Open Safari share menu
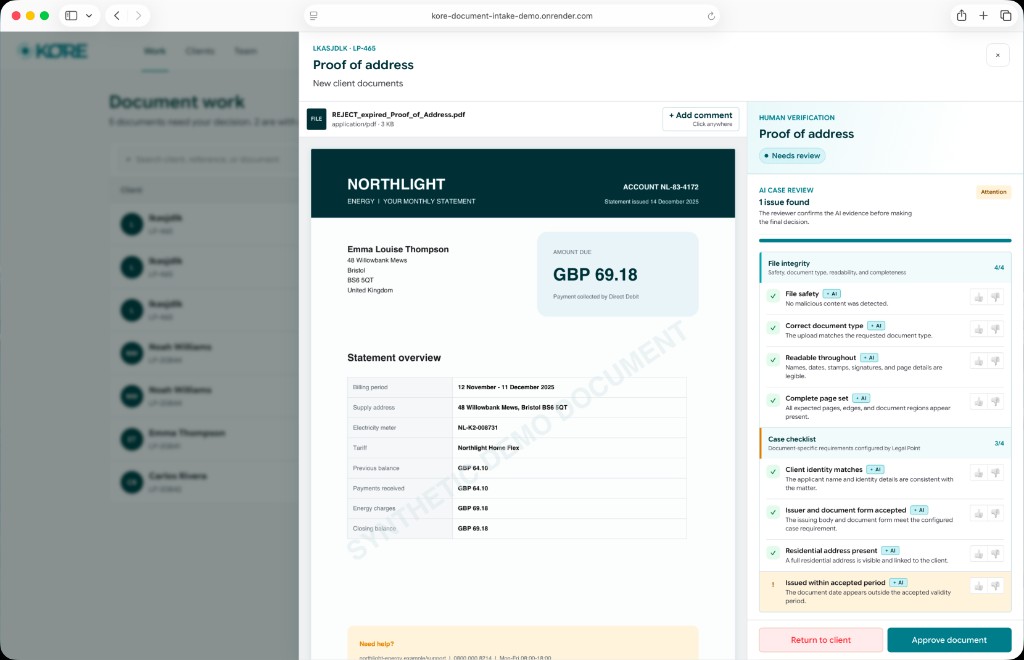 click(961, 16)
